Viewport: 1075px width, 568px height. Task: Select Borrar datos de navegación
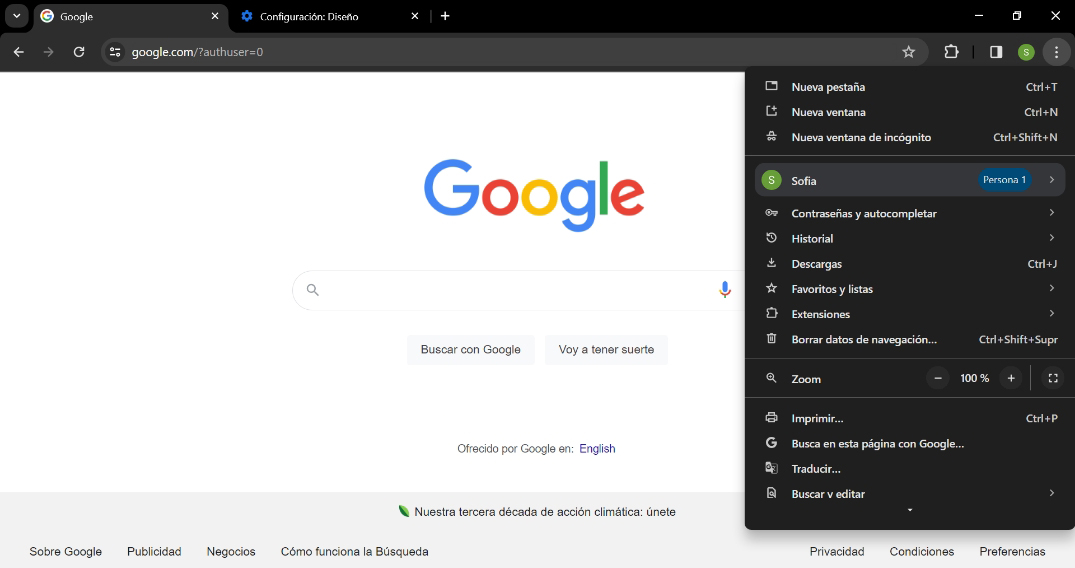click(x=910, y=339)
